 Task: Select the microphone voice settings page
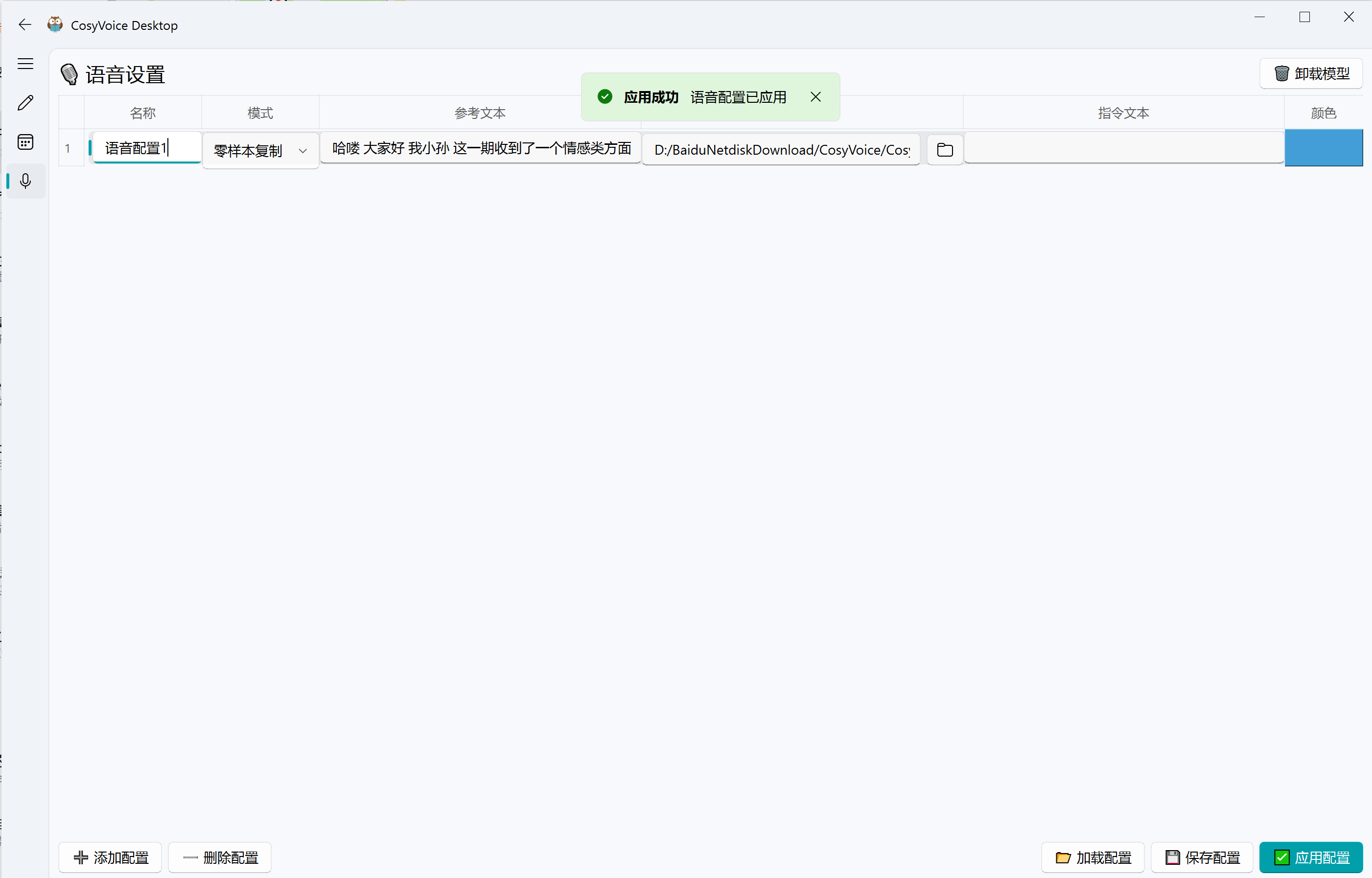(25, 181)
